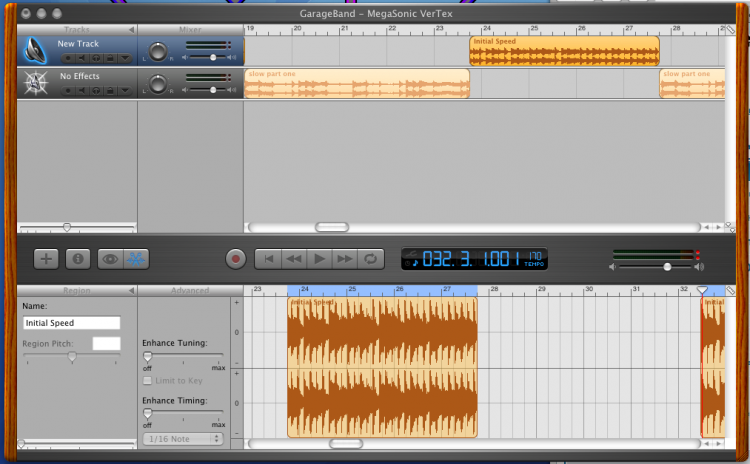Select the Initial Speed region in timeline

(564, 51)
